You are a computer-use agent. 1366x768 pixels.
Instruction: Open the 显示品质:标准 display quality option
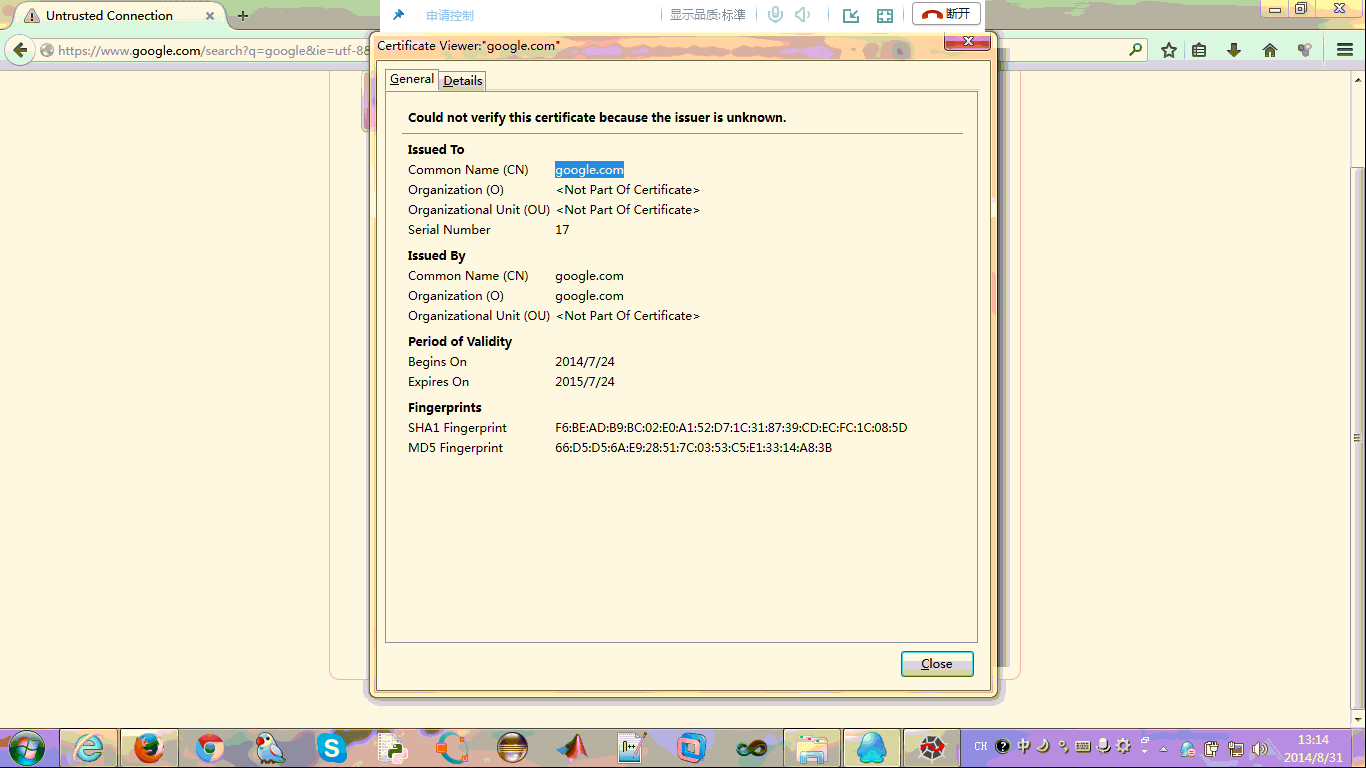click(x=708, y=15)
